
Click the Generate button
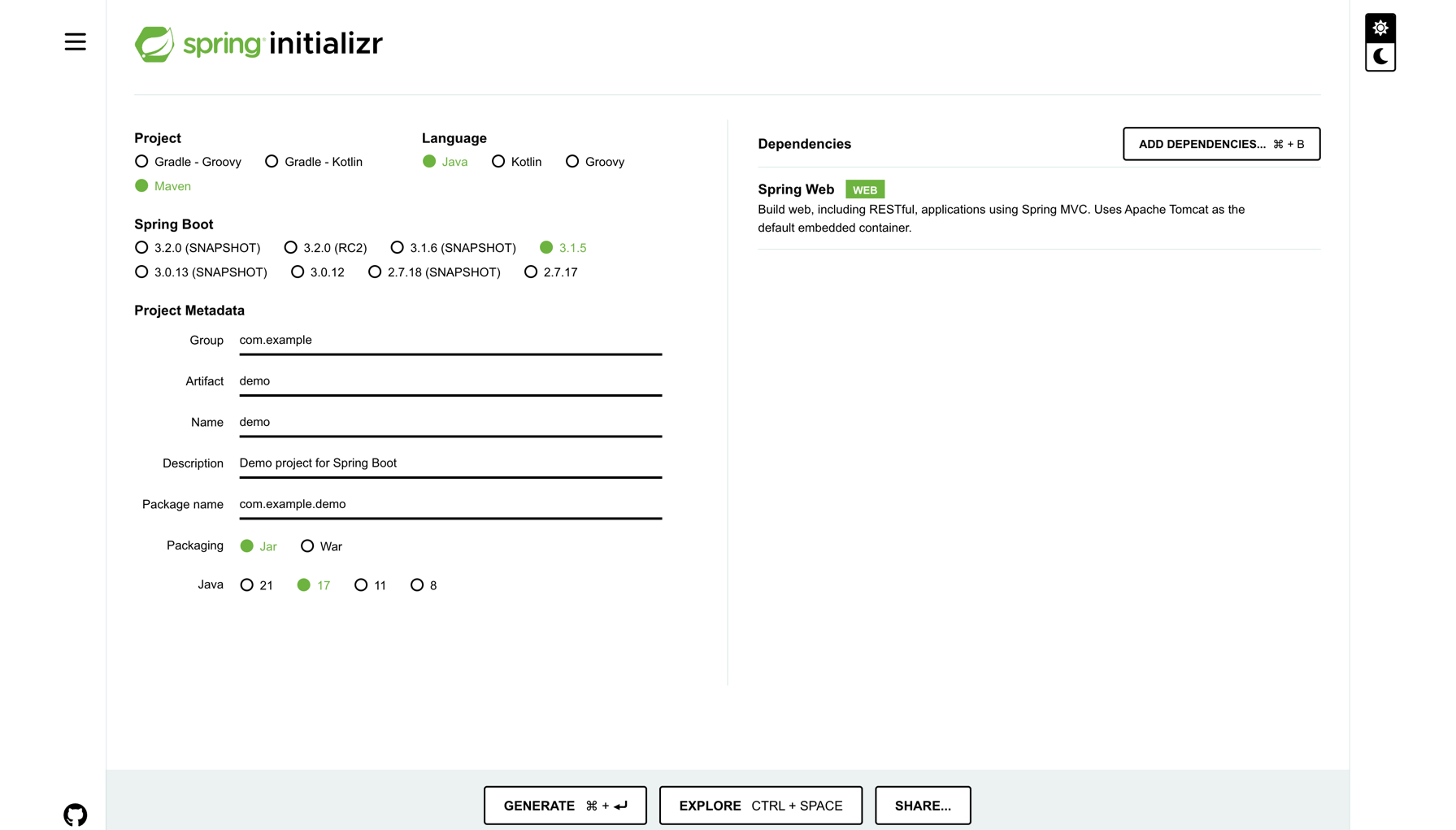[565, 806]
